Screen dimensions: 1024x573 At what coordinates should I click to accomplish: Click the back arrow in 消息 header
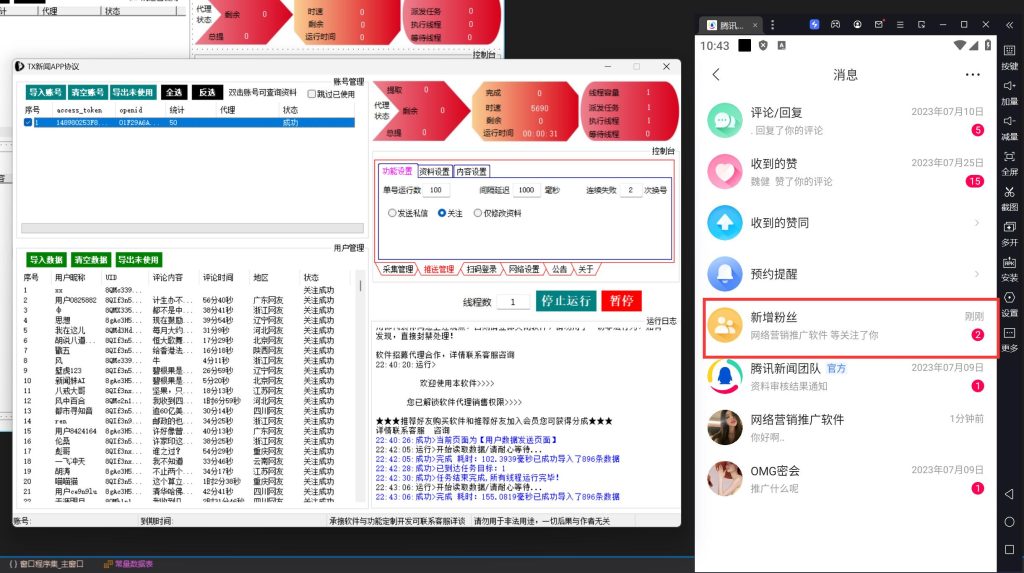click(x=716, y=75)
